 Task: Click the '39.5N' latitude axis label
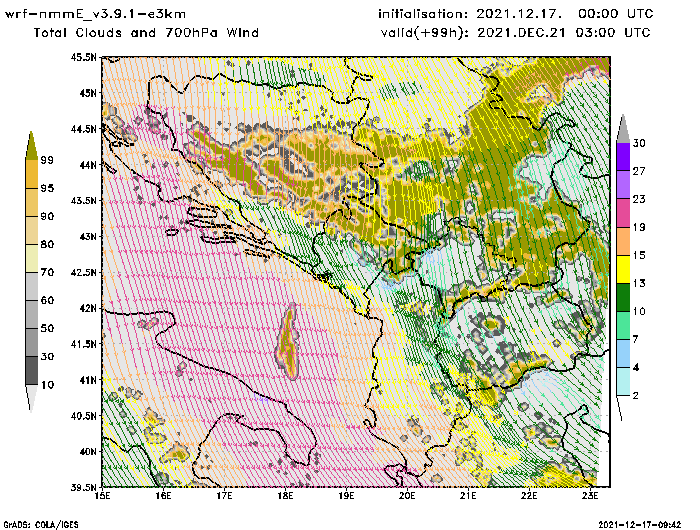(x=83, y=487)
